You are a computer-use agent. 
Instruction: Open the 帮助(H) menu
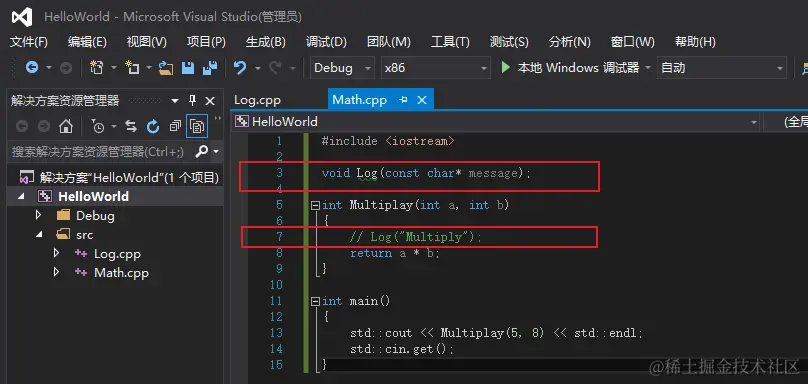[x=695, y=42]
